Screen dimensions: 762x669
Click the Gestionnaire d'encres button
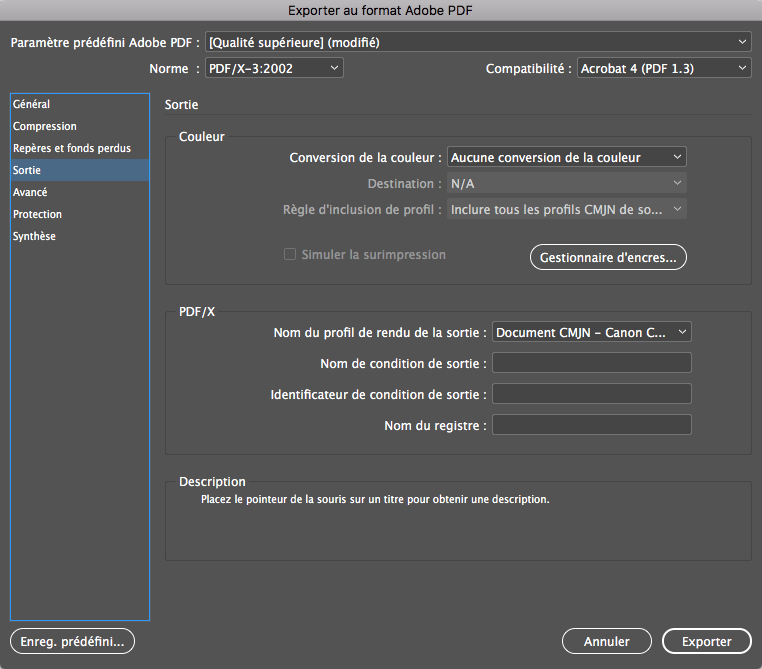607,257
